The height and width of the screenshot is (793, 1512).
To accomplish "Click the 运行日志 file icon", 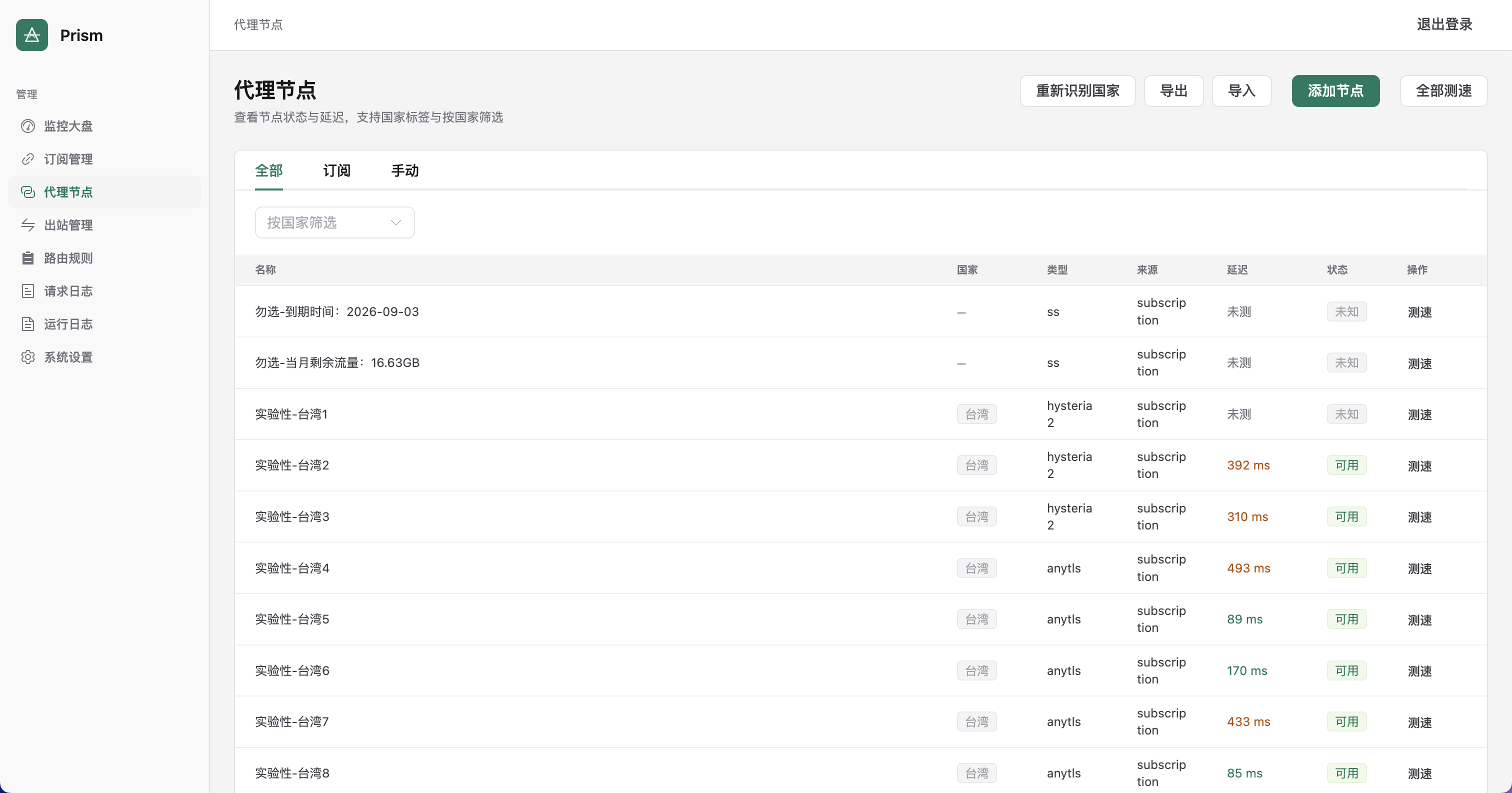I will (x=27, y=324).
